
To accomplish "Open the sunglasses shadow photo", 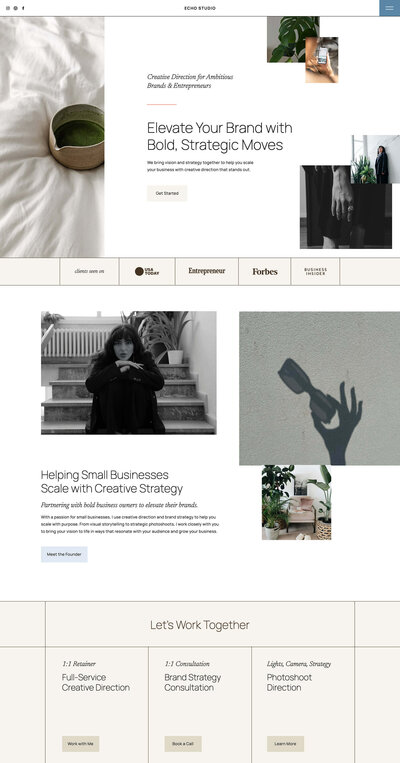I will click(x=319, y=388).
